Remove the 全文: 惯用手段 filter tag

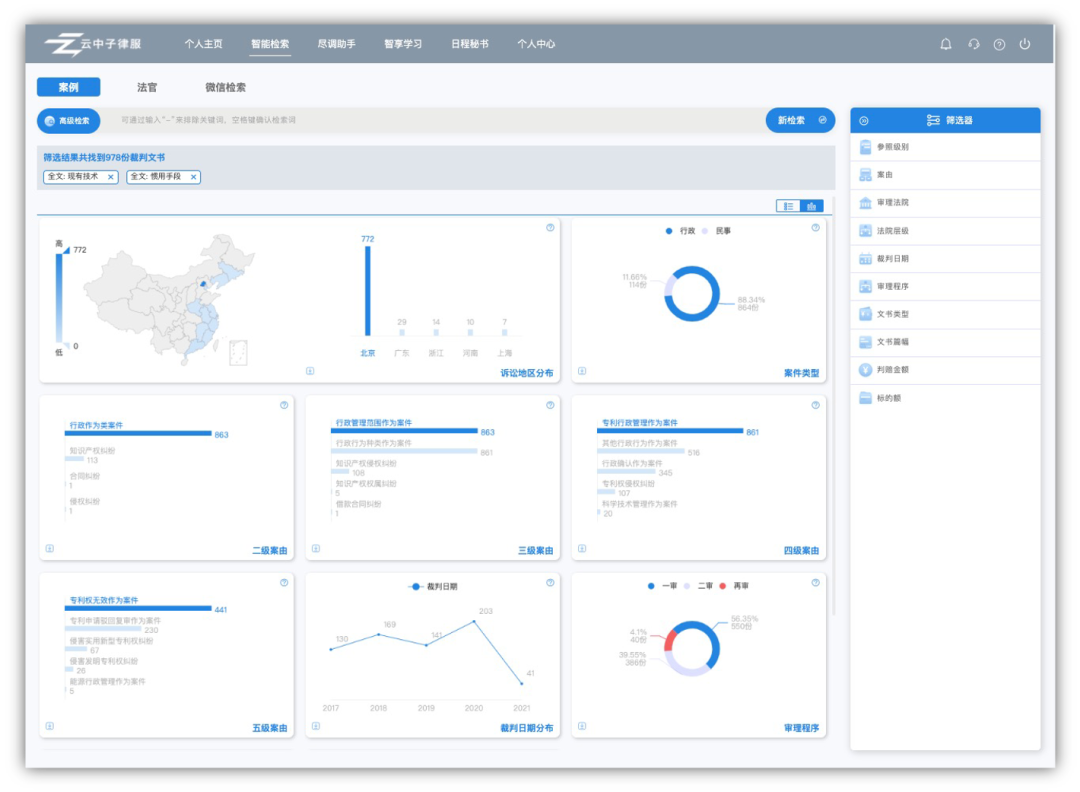pyautogui.click(x=194, y=177)
